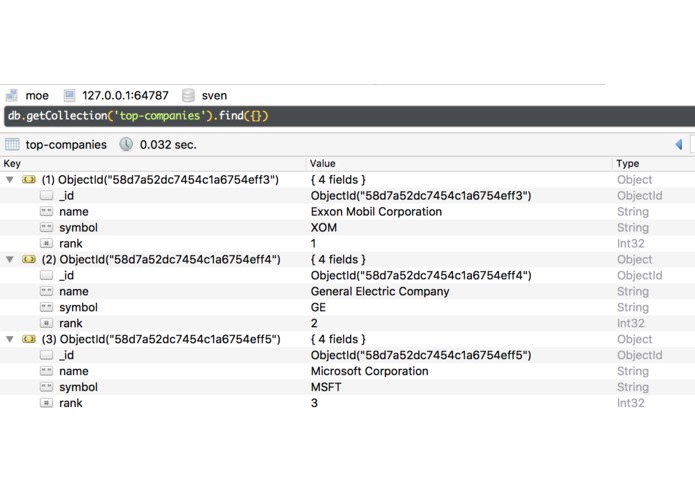The width and height of the screenshot is (695, 494).
Task: Click the { 4 fields } value of document (1)
Action: (x=338, y=179)
